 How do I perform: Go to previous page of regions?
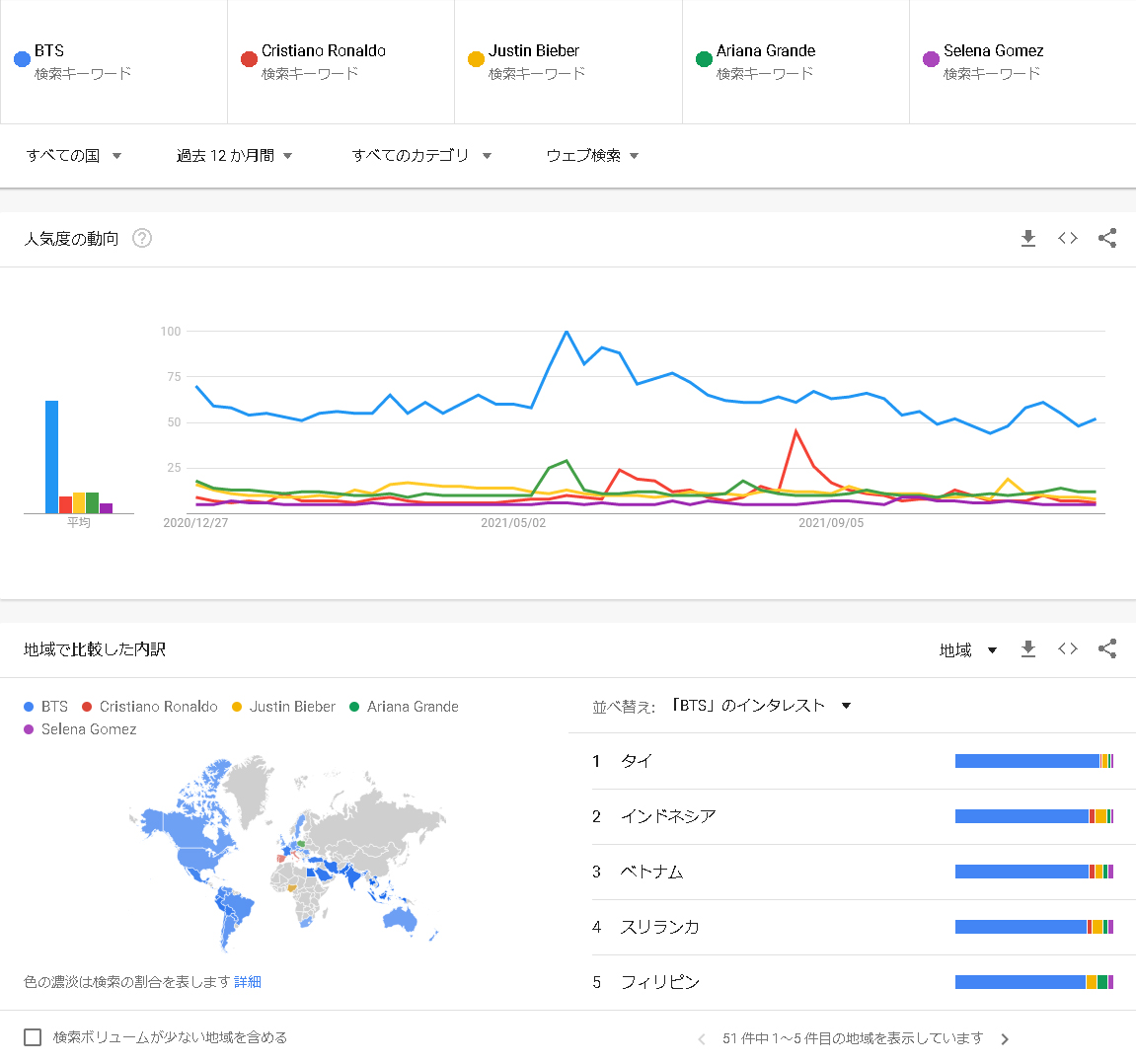coord(702,1039)
